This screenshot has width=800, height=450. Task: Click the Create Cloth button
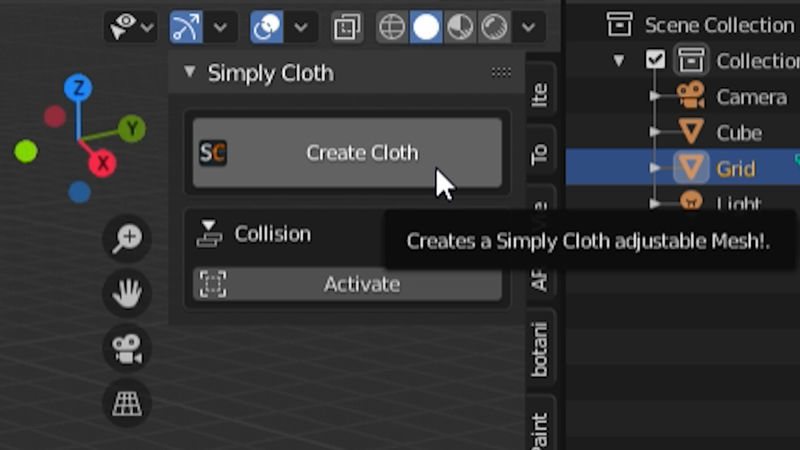coord(347,153)
